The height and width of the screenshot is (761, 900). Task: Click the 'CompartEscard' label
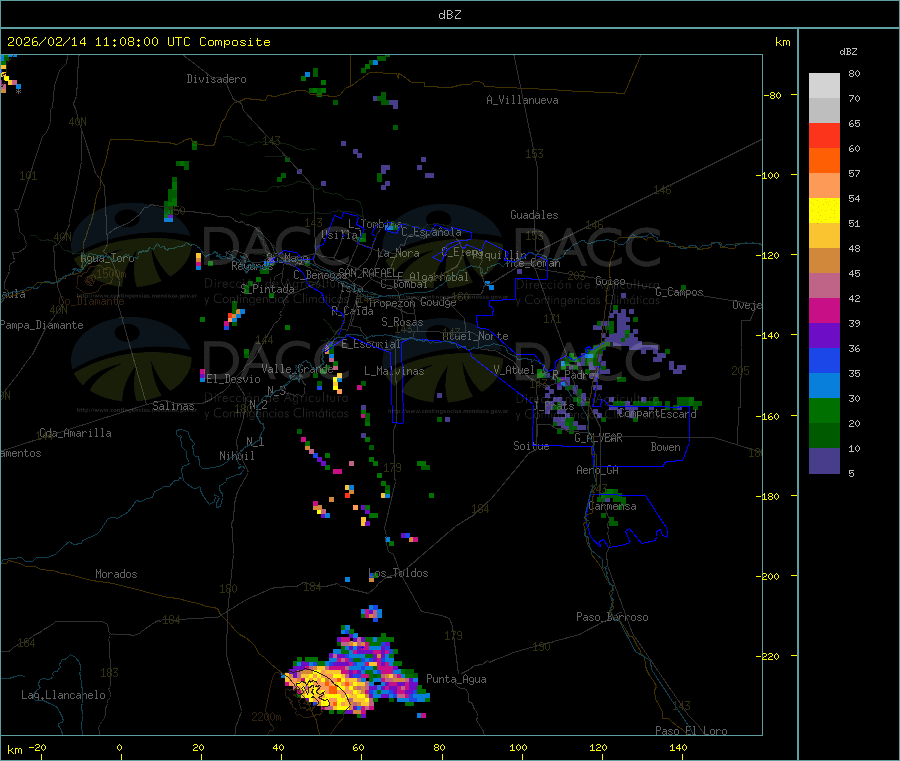(657, 413)
